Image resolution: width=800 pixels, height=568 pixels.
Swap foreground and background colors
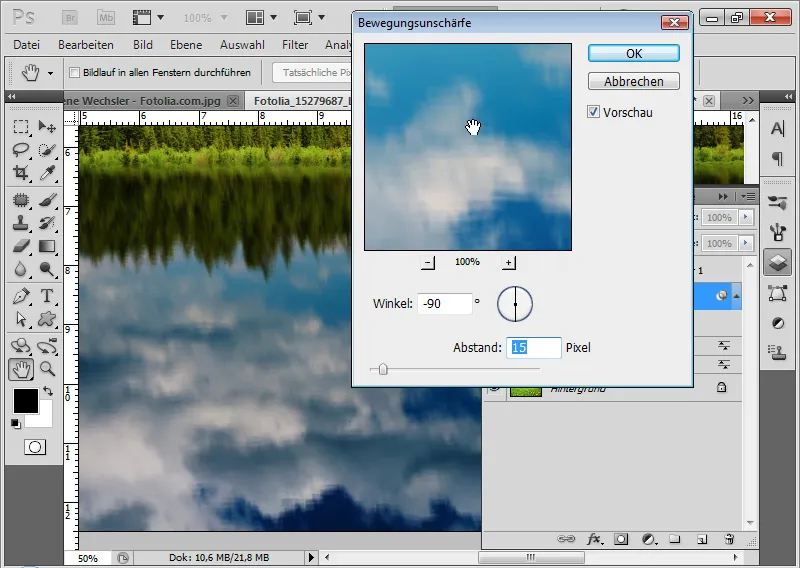pos(48,391)
